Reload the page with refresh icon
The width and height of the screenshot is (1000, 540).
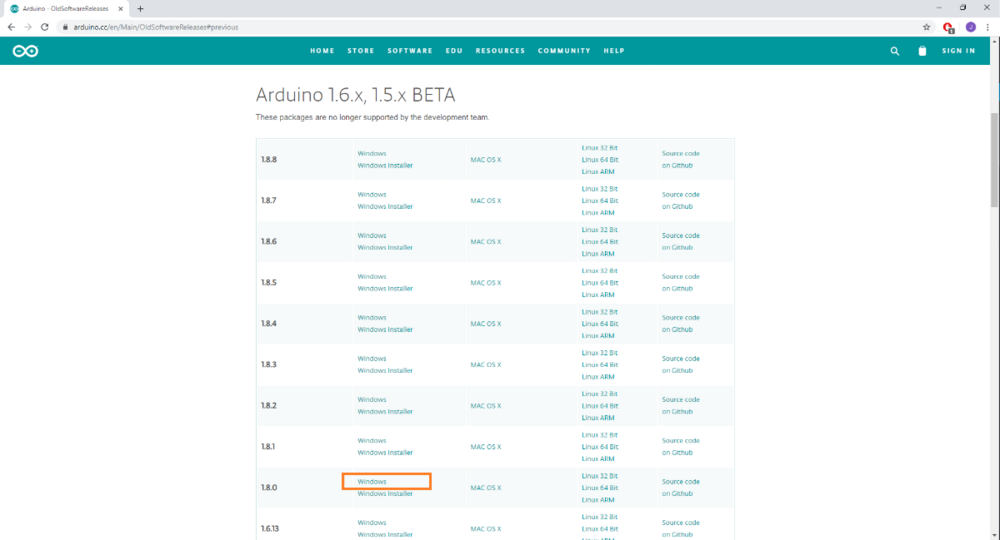(45, 27)
